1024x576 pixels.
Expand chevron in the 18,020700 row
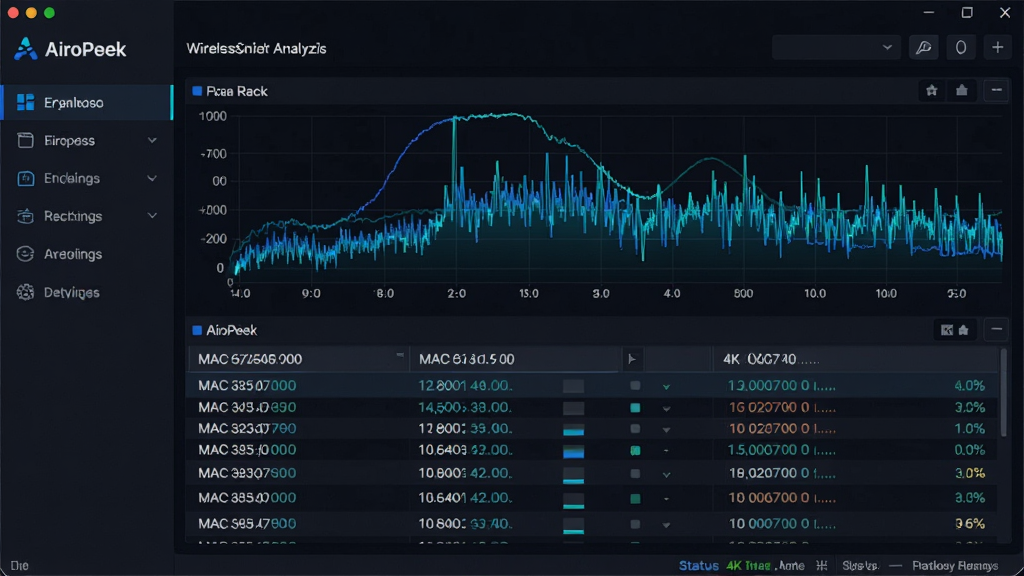click(666, 474)
